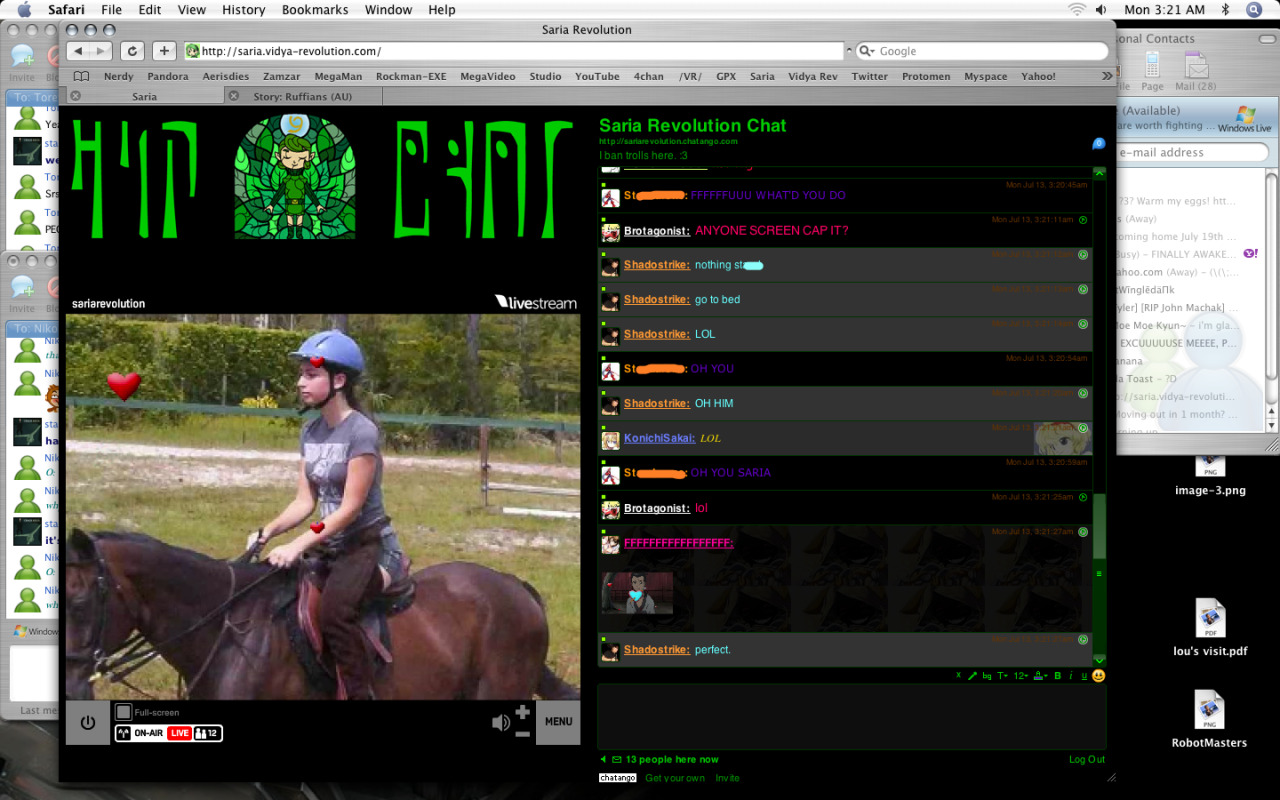Screen dimensions: 1280x800
Task: Open the YouTube bookmark
Action: (x=597, y=76)
